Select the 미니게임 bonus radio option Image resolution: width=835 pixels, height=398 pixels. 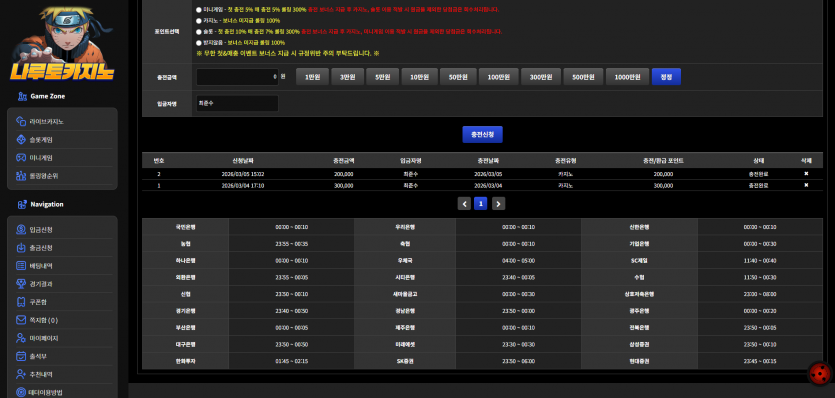pyautogui.click(x=199, y=10)
